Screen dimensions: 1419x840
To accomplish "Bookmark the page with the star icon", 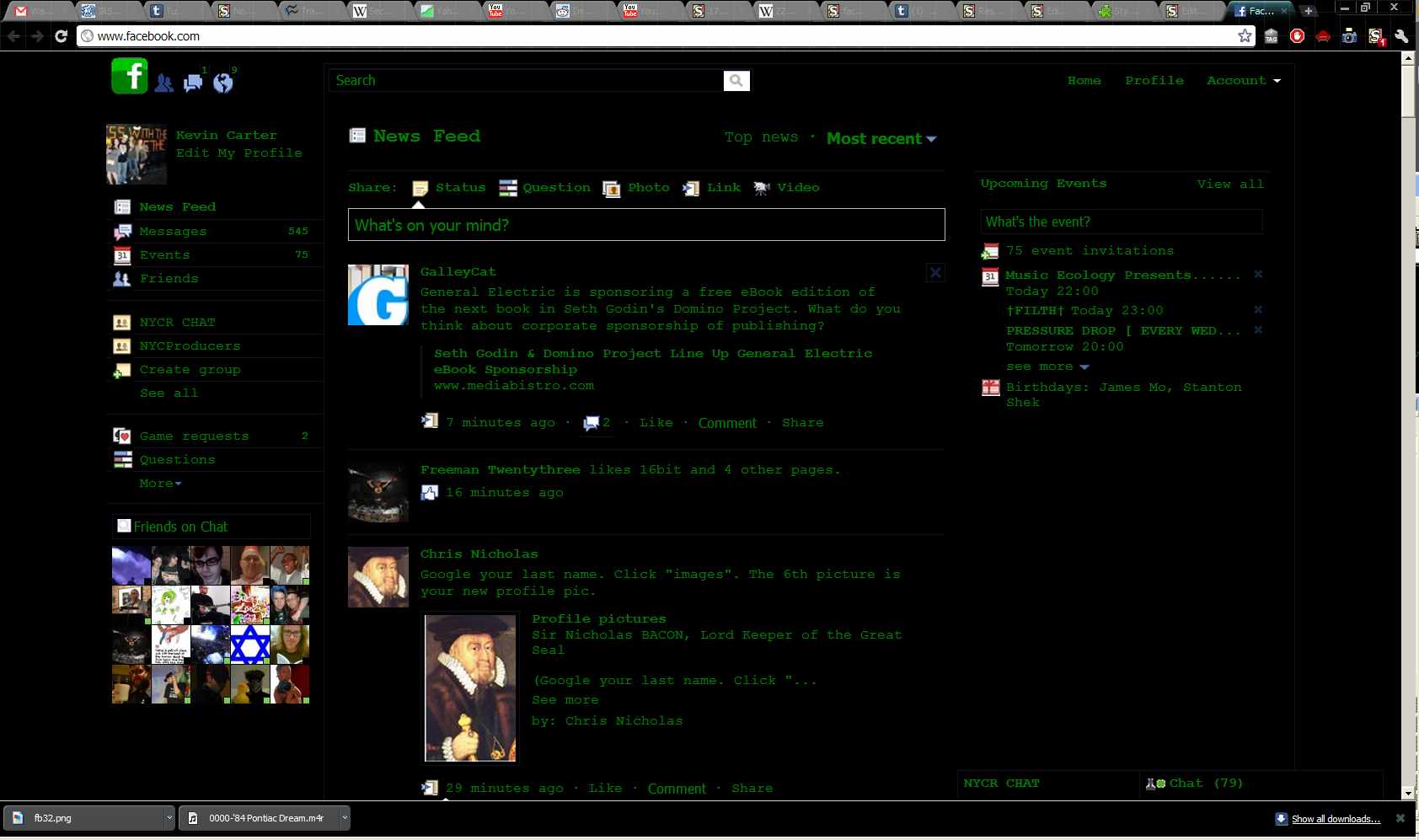I will pyautogui.click(x=1245, y=36).
